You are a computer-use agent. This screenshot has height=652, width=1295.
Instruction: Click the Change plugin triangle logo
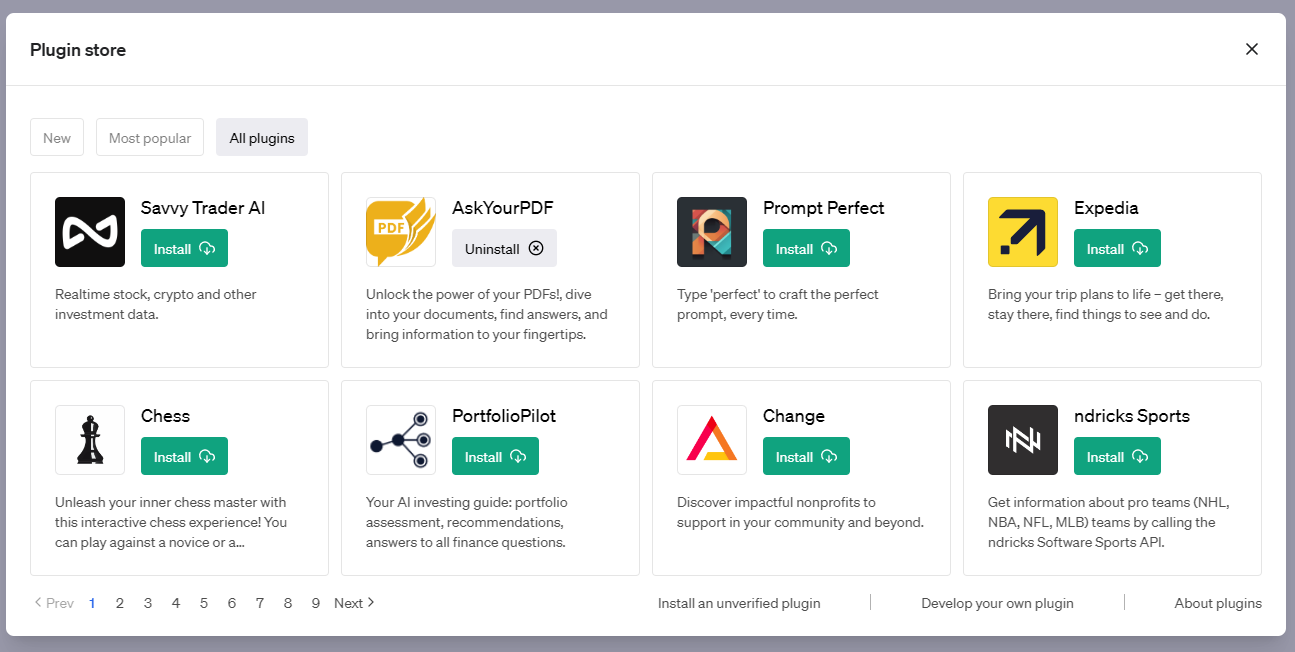[712, 440]
